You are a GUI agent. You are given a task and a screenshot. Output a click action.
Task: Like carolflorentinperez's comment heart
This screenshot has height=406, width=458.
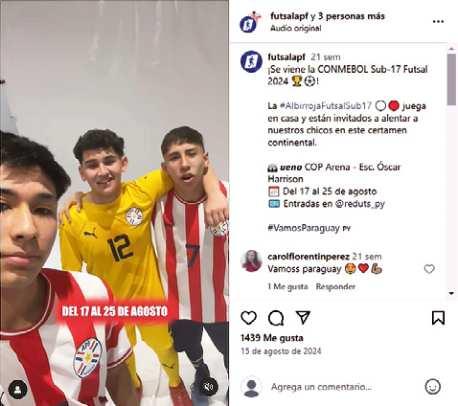(429, 269)
